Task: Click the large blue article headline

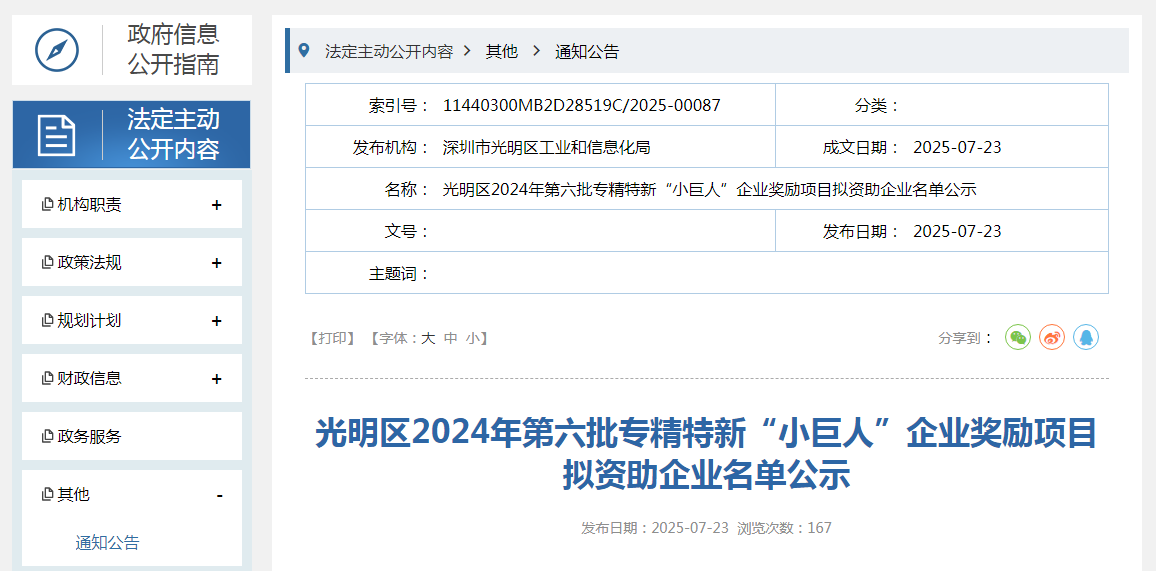Action: [706, 454]
